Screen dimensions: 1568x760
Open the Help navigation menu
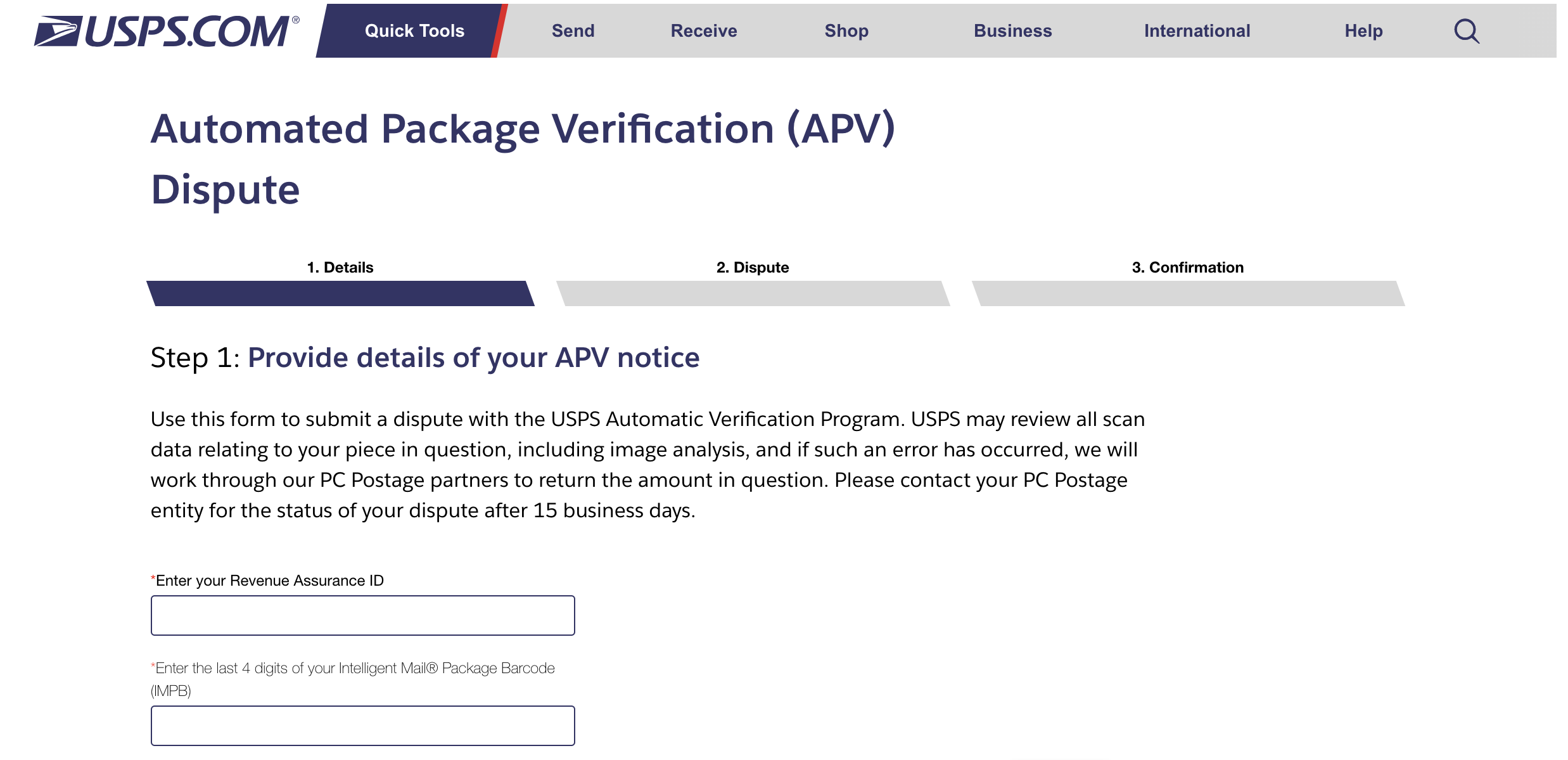[1363, 30]
